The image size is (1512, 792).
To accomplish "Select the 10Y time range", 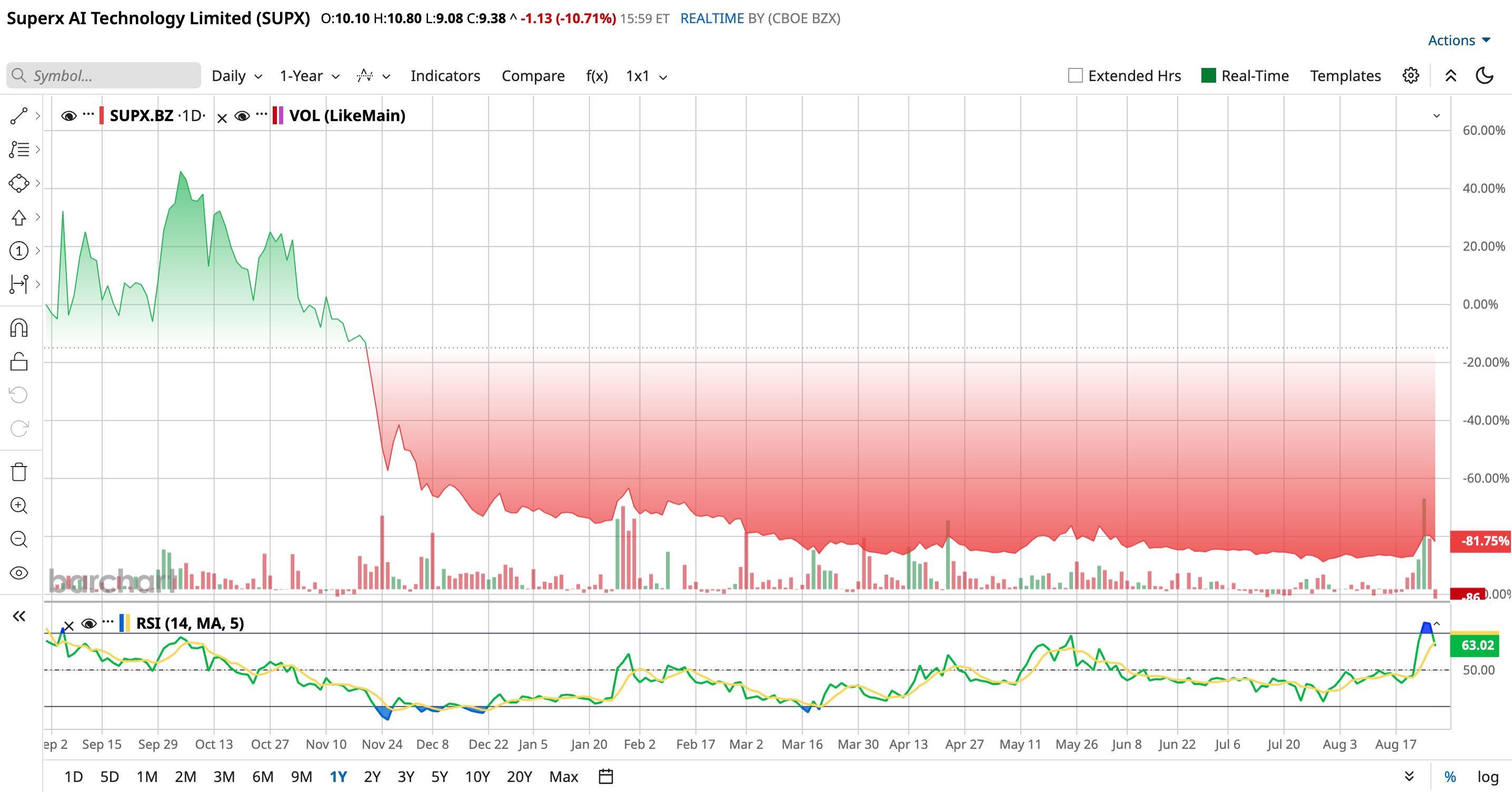I will point(477,777).
